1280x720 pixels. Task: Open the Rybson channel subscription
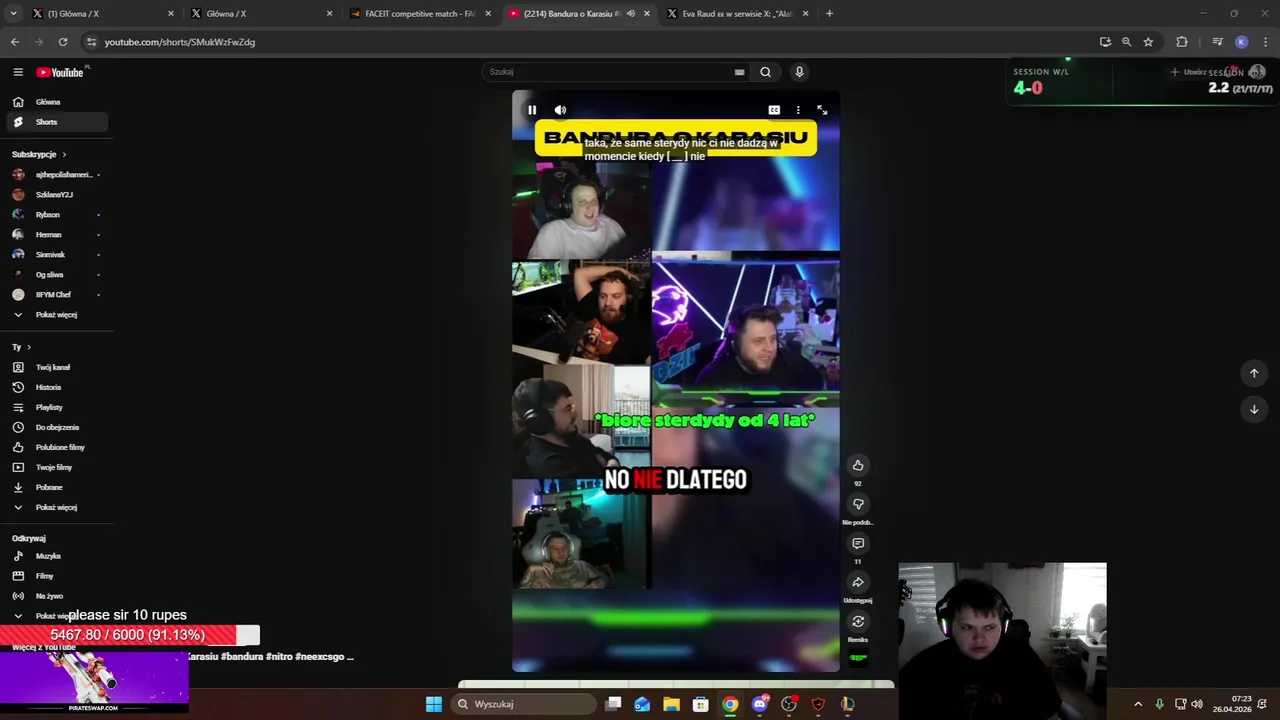click(x=57, y=215)
